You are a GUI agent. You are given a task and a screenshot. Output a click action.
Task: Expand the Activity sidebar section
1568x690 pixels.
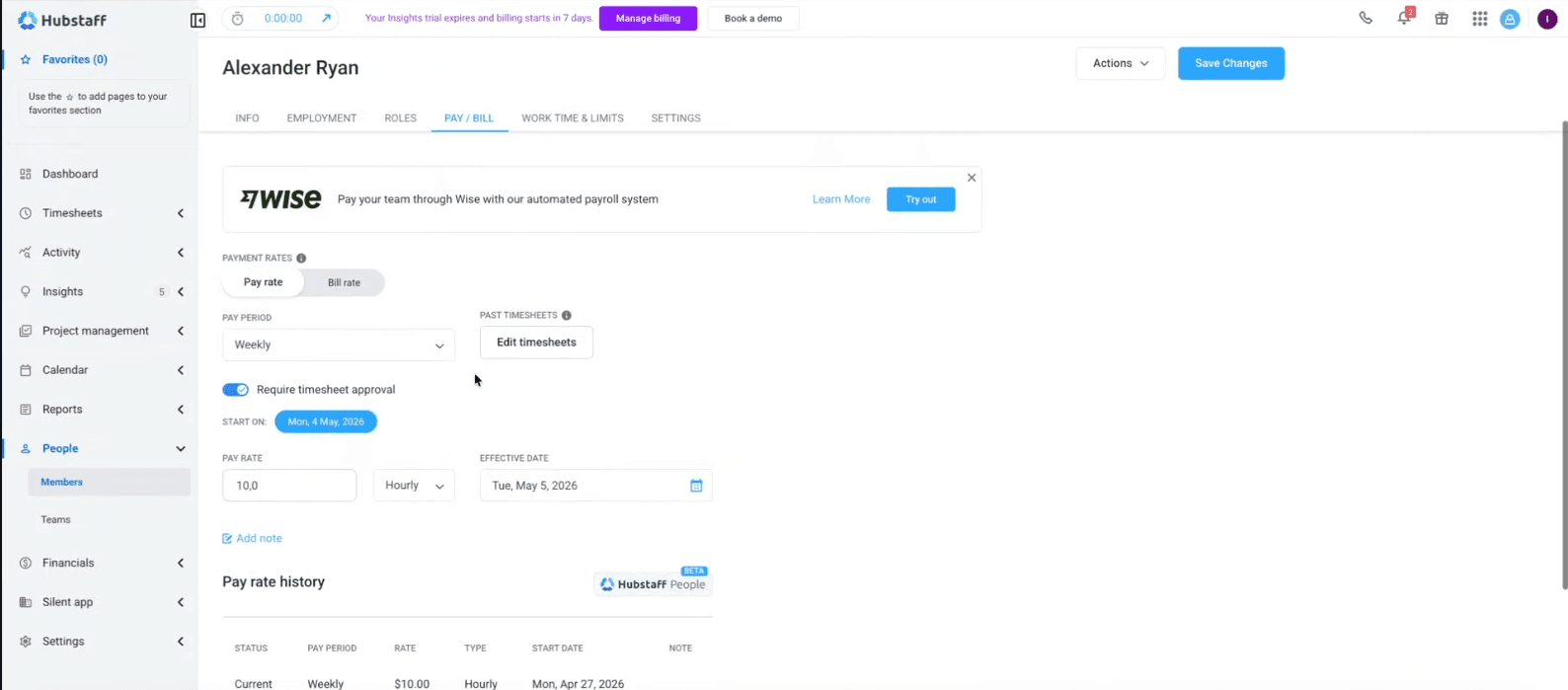point(181,253)
